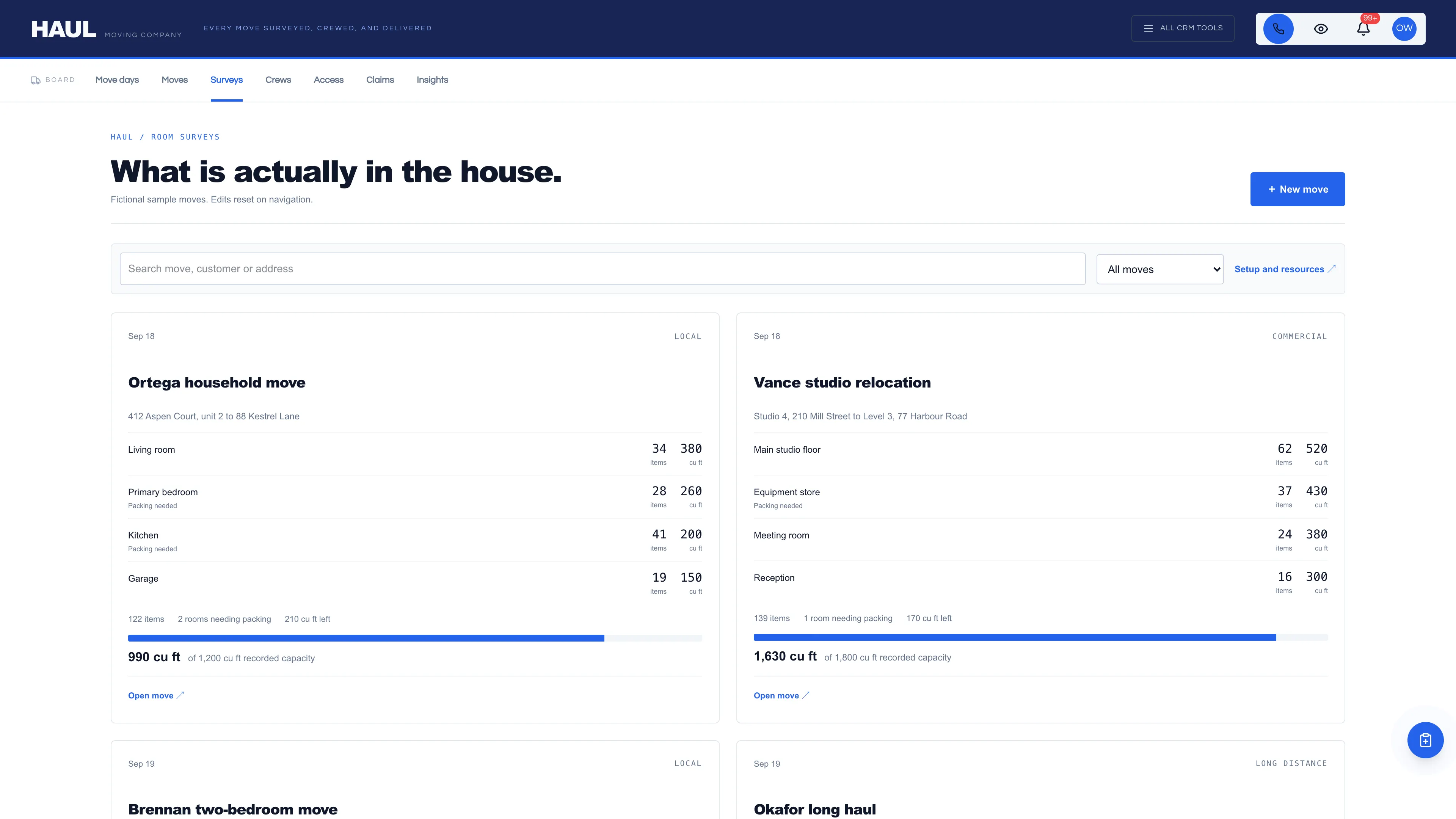1456x819 pixels.
Task: Click Vance studio relocation title
Action: (x=842, y=383)
